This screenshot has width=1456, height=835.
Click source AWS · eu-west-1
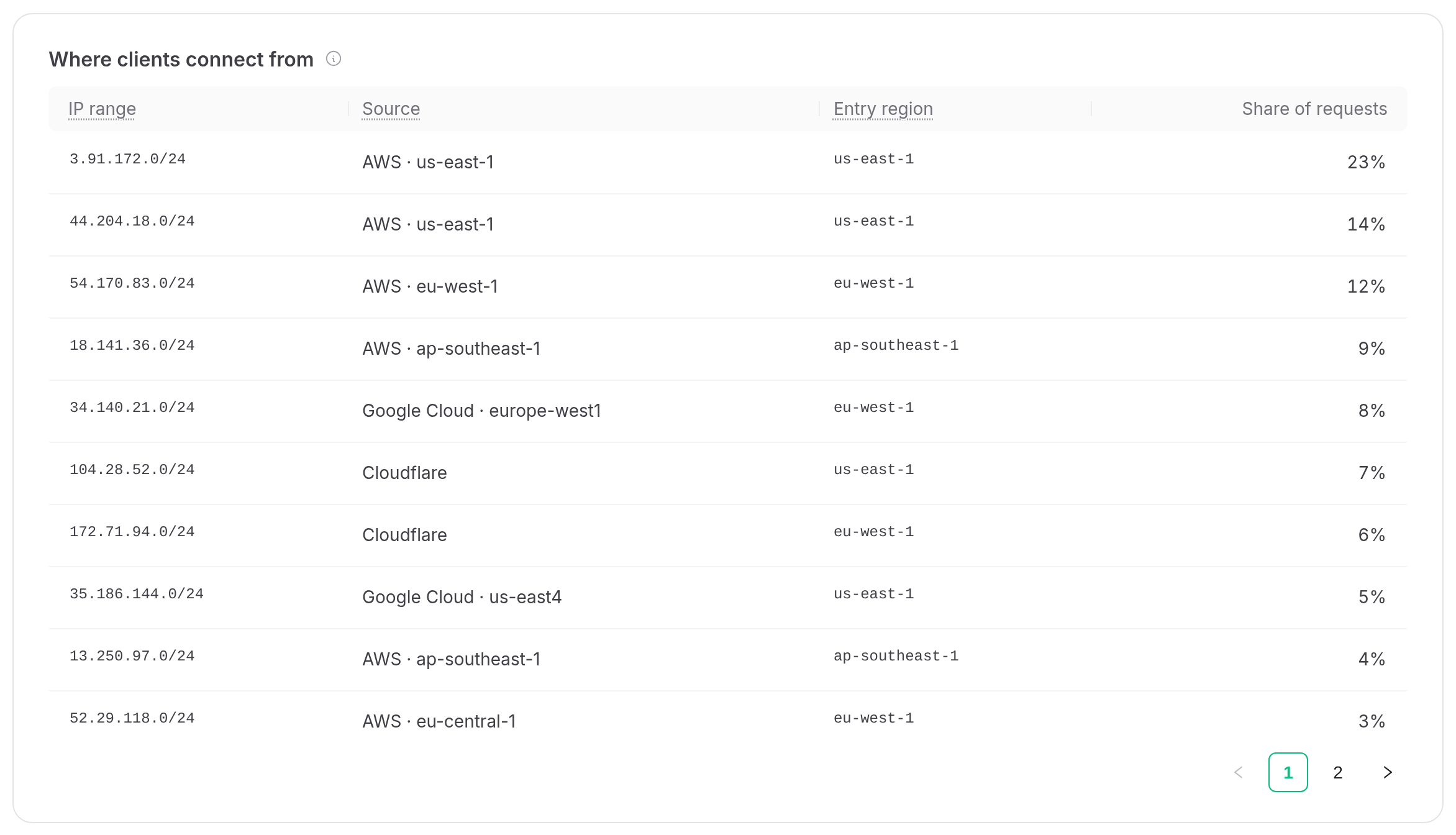point(430,286)
